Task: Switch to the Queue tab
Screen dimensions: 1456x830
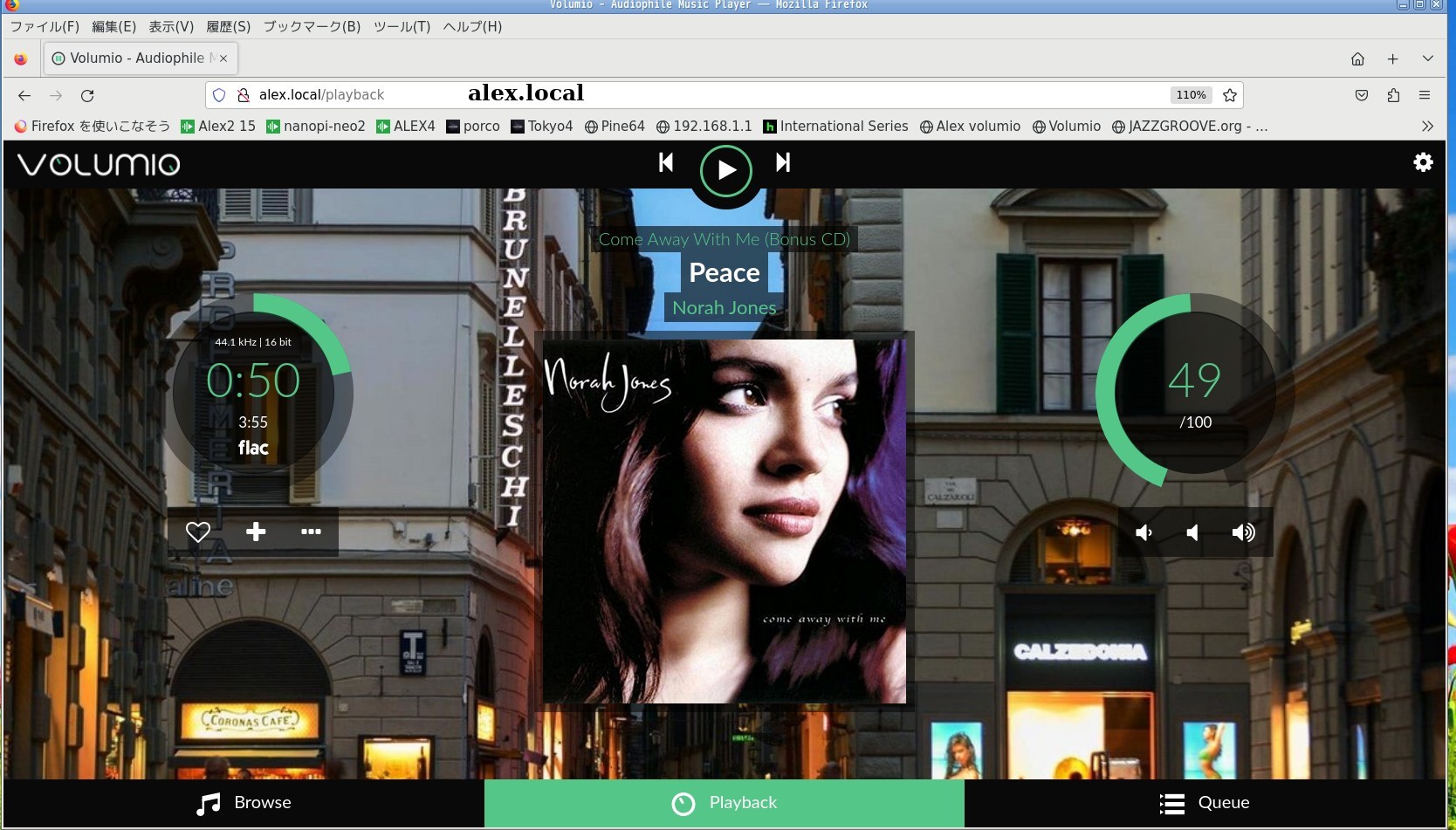Action: pos(1205,803)
